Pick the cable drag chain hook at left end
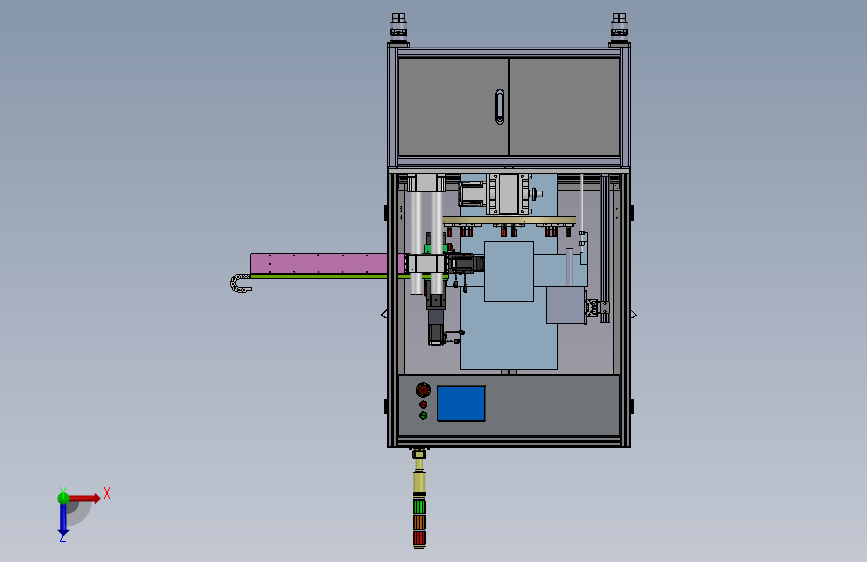The width and height of the screenshot is (867, 562). (241, 283)
